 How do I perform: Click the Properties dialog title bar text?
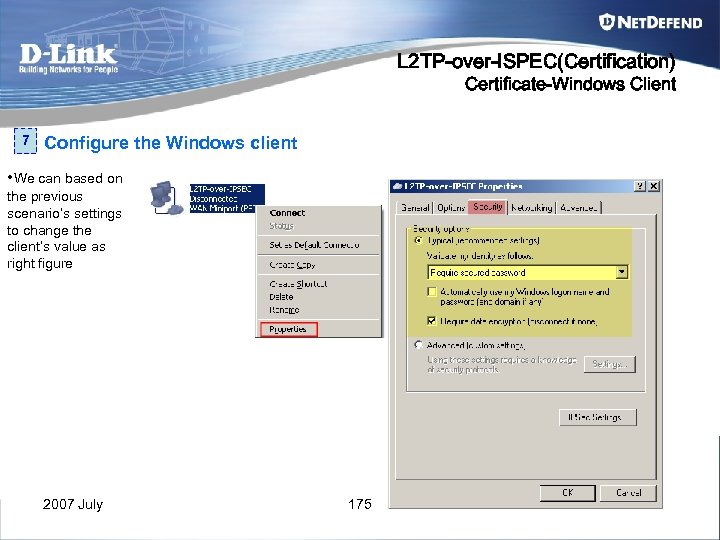463,186
